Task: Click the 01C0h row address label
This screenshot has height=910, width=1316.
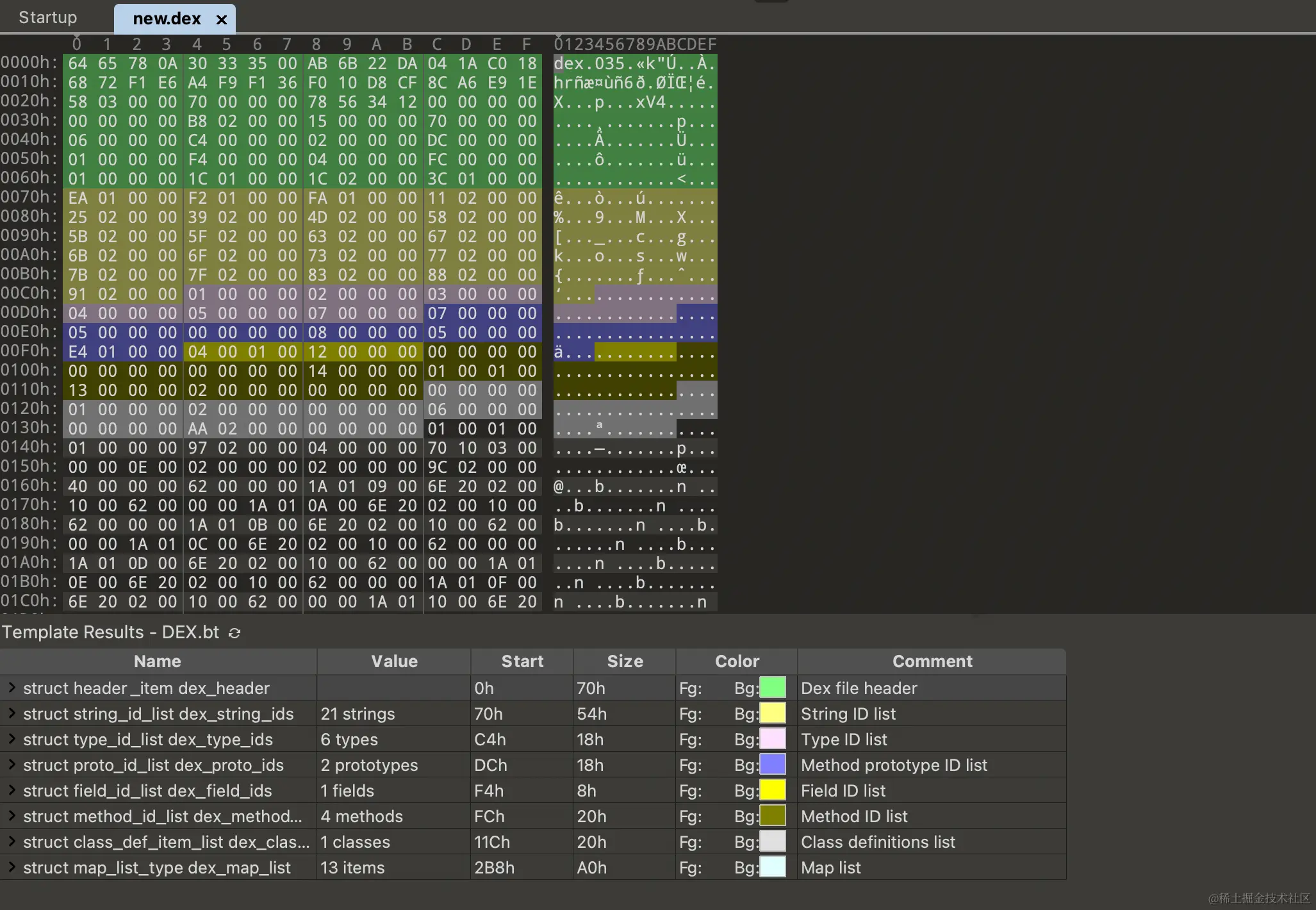Action: coord(29,600)
